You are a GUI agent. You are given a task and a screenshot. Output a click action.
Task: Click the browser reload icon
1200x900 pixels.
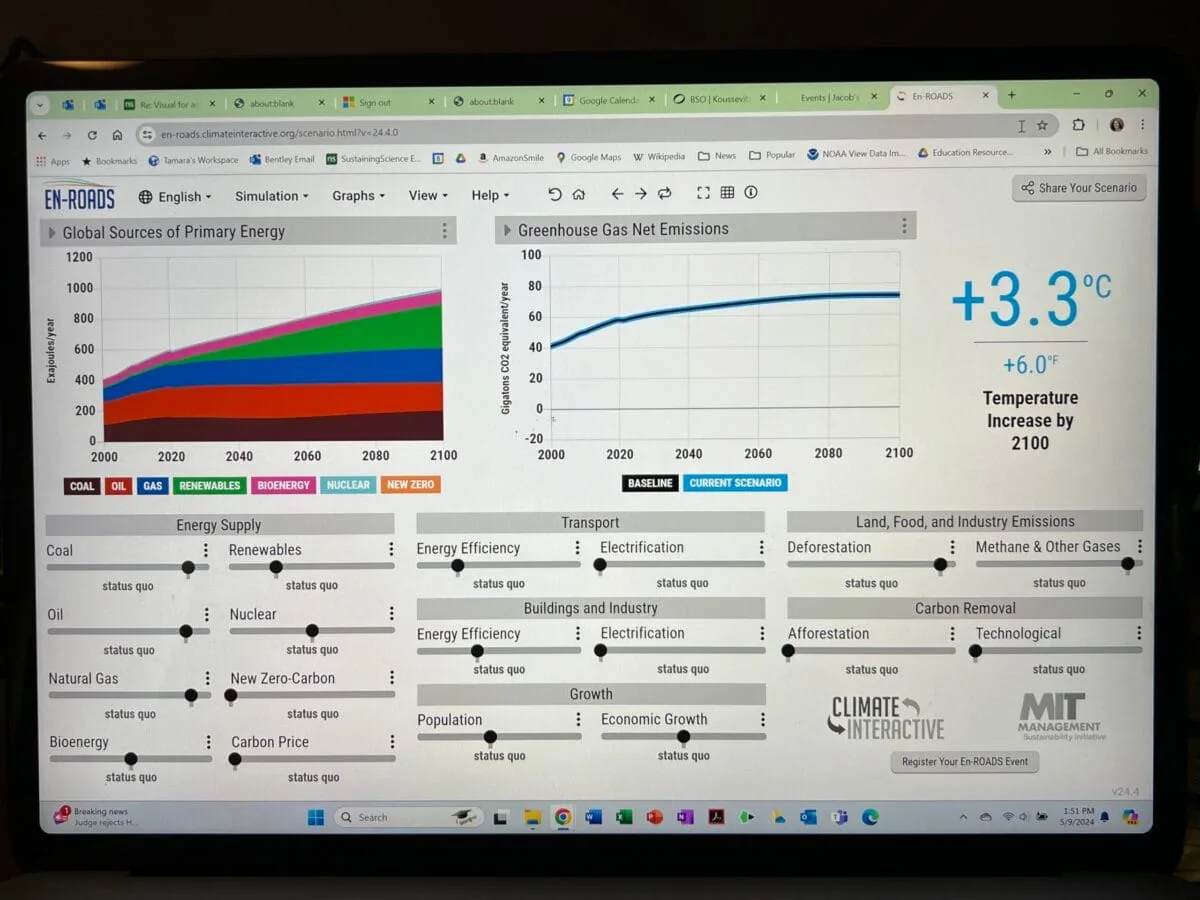[92, 135]
